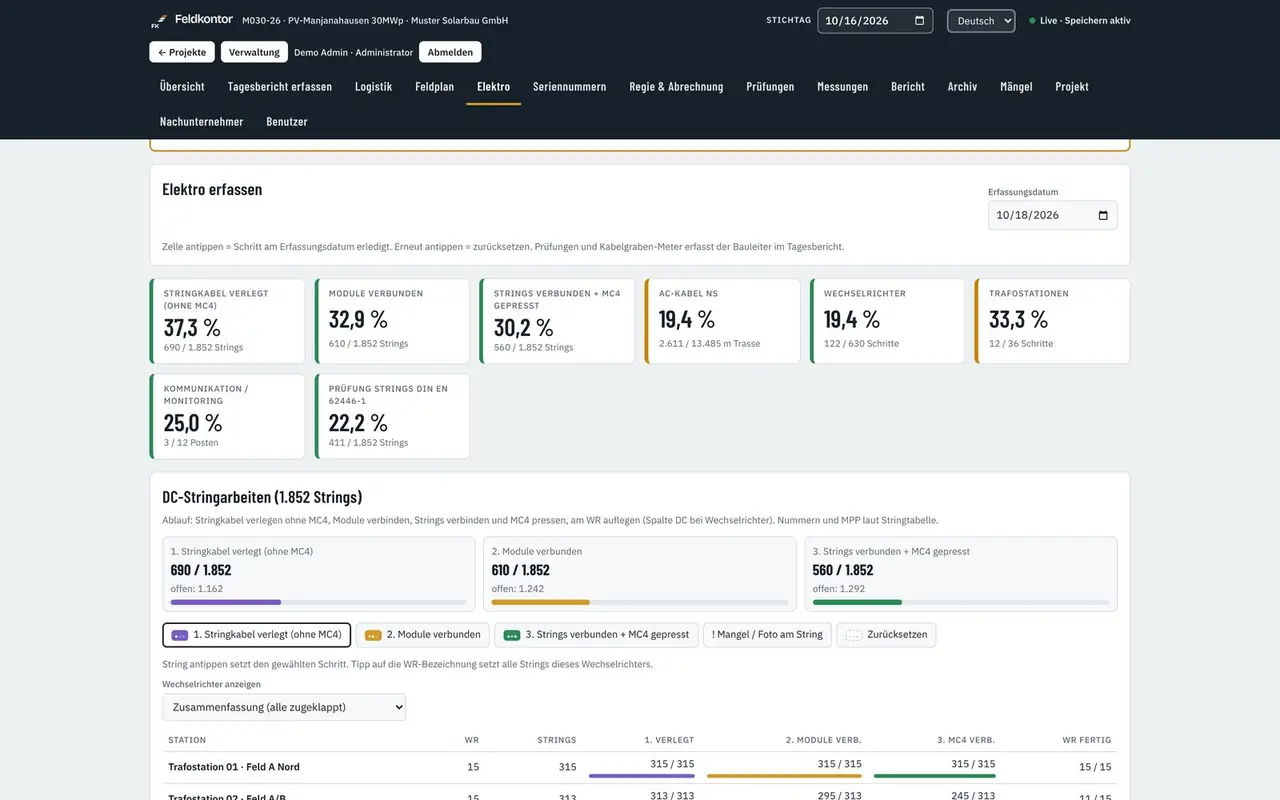The height and width of the screenshot is (800, 1280).
Task: Choose the Zurücksetzen dashed chip
Action: pos(886,635)
